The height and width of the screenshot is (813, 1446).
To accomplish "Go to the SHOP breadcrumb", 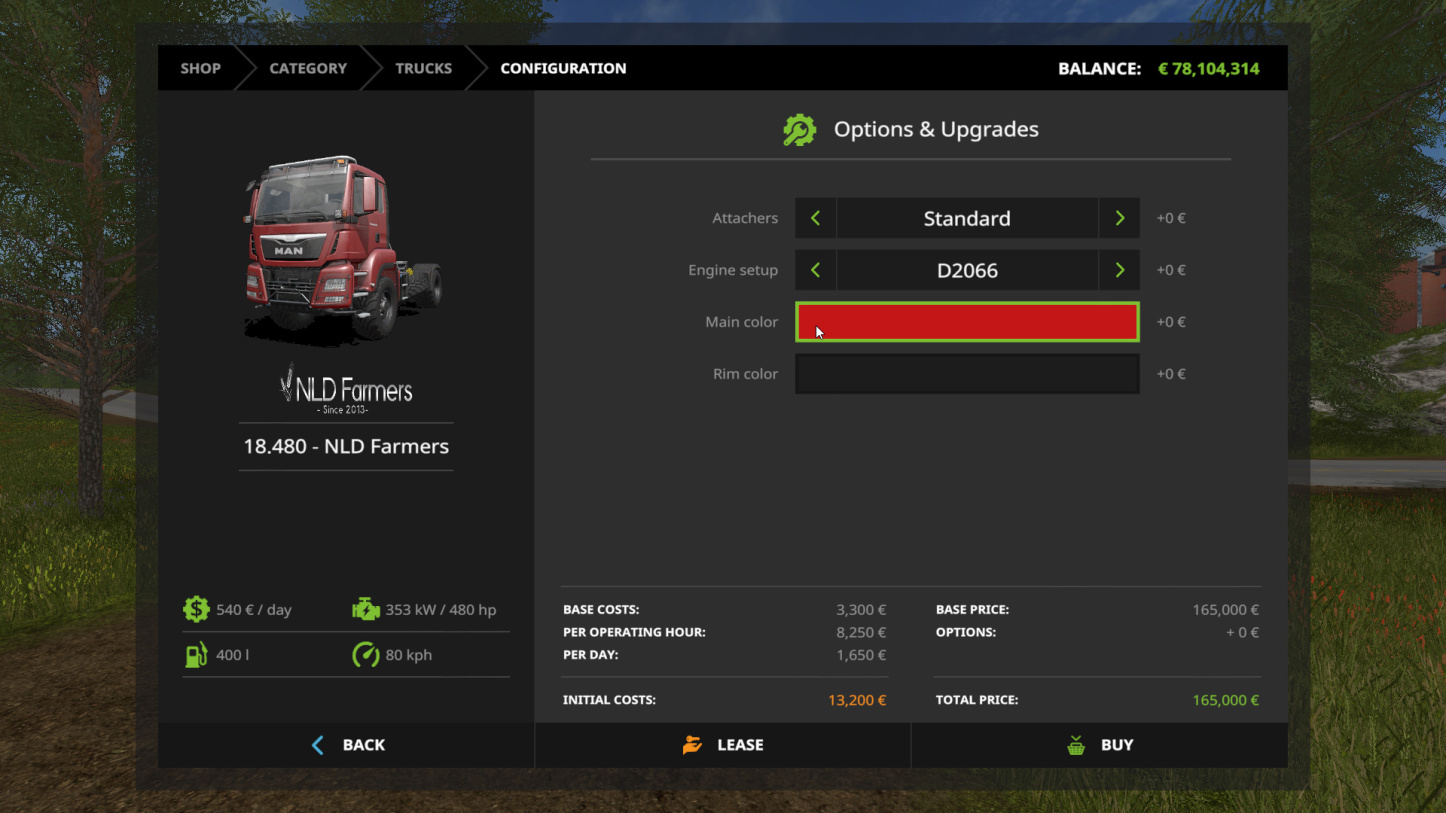I will [200, 68].
